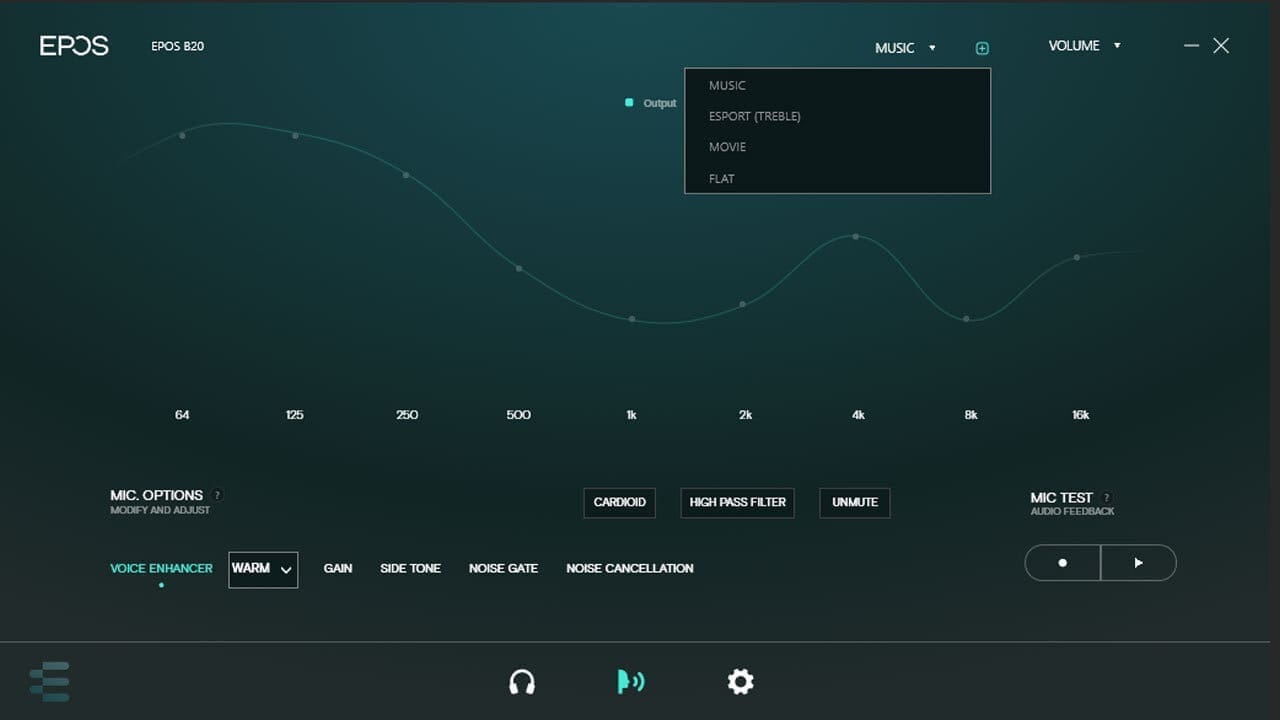The height and width of the screenshot is (720, 1280).
Task: Play back the mic test audio
Action: (1138, 562)
